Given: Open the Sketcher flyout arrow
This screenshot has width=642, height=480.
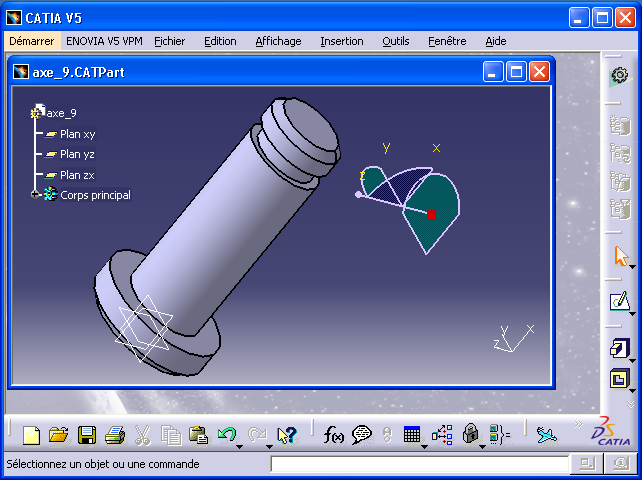Looking at the screenshot, I should [x=632, y=314].
